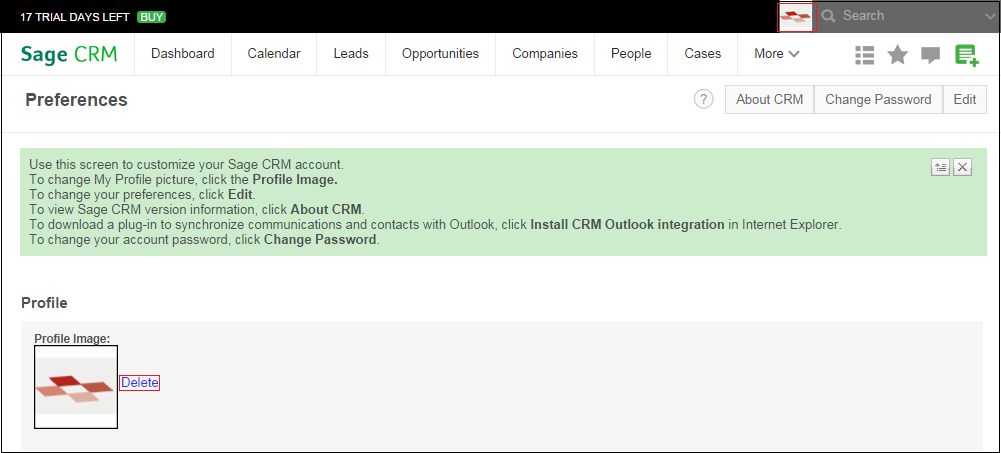Collapse the green help panel
The height and width of the screenshot is (453, 1001).
940,167
